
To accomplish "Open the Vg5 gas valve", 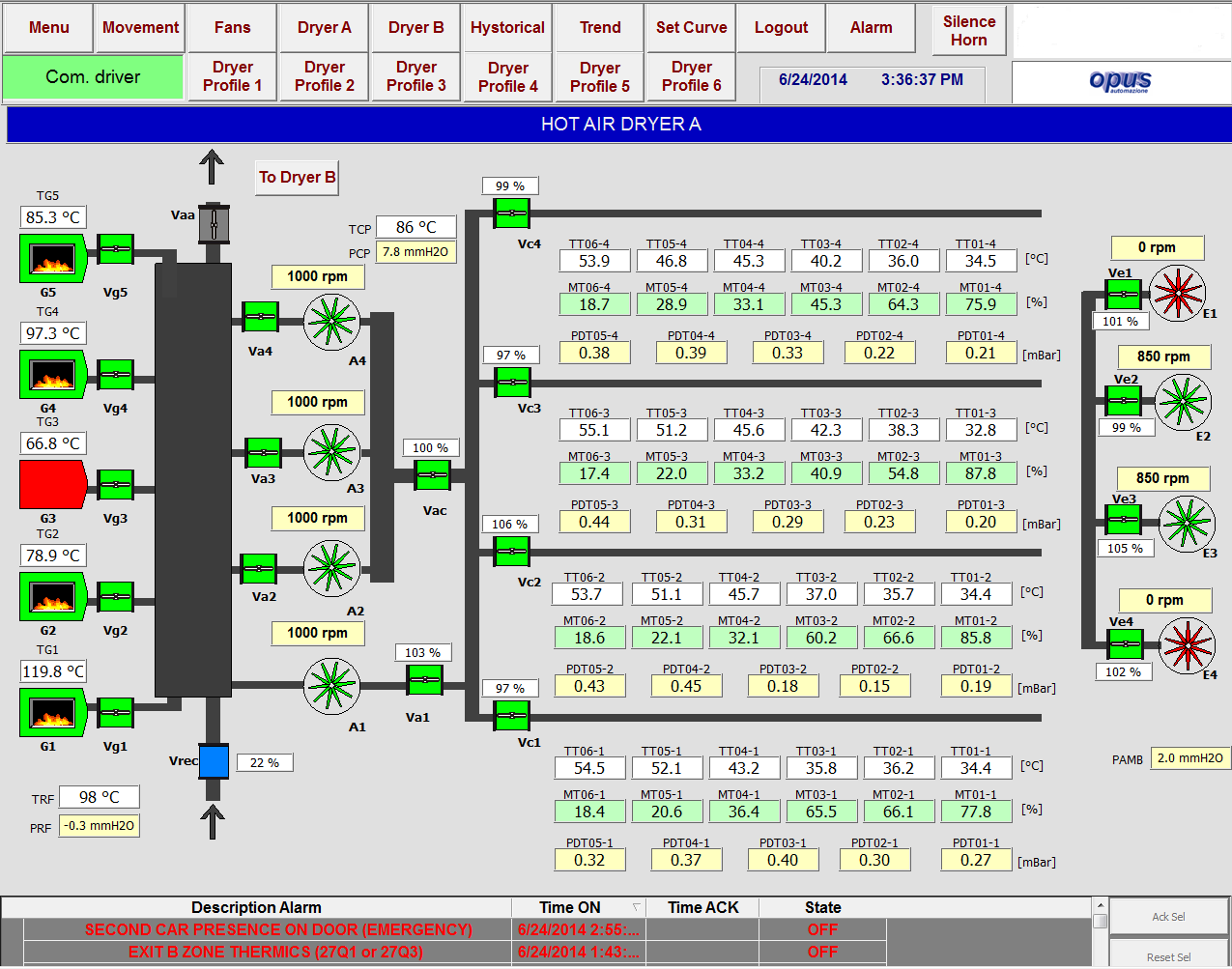I will pos(116,249).
